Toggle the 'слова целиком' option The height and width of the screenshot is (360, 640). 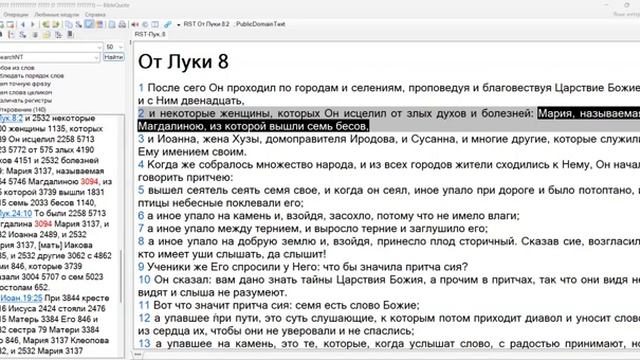click(26, 93)
